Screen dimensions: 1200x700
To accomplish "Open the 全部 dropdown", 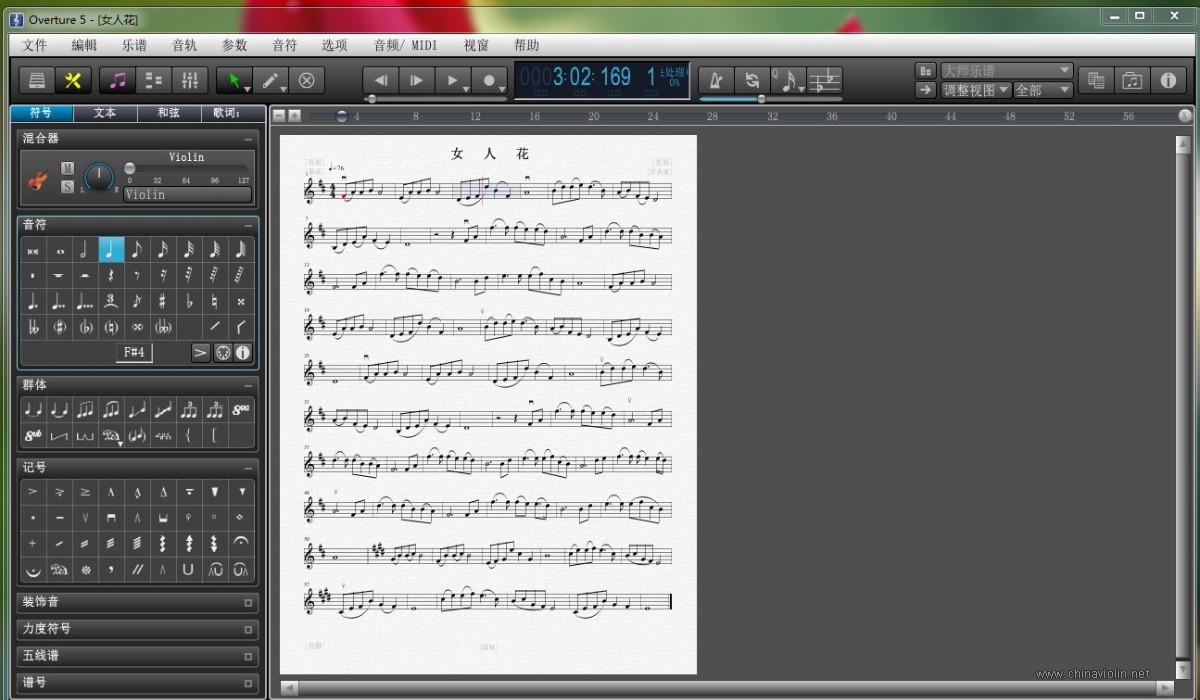I will 1043,90.
